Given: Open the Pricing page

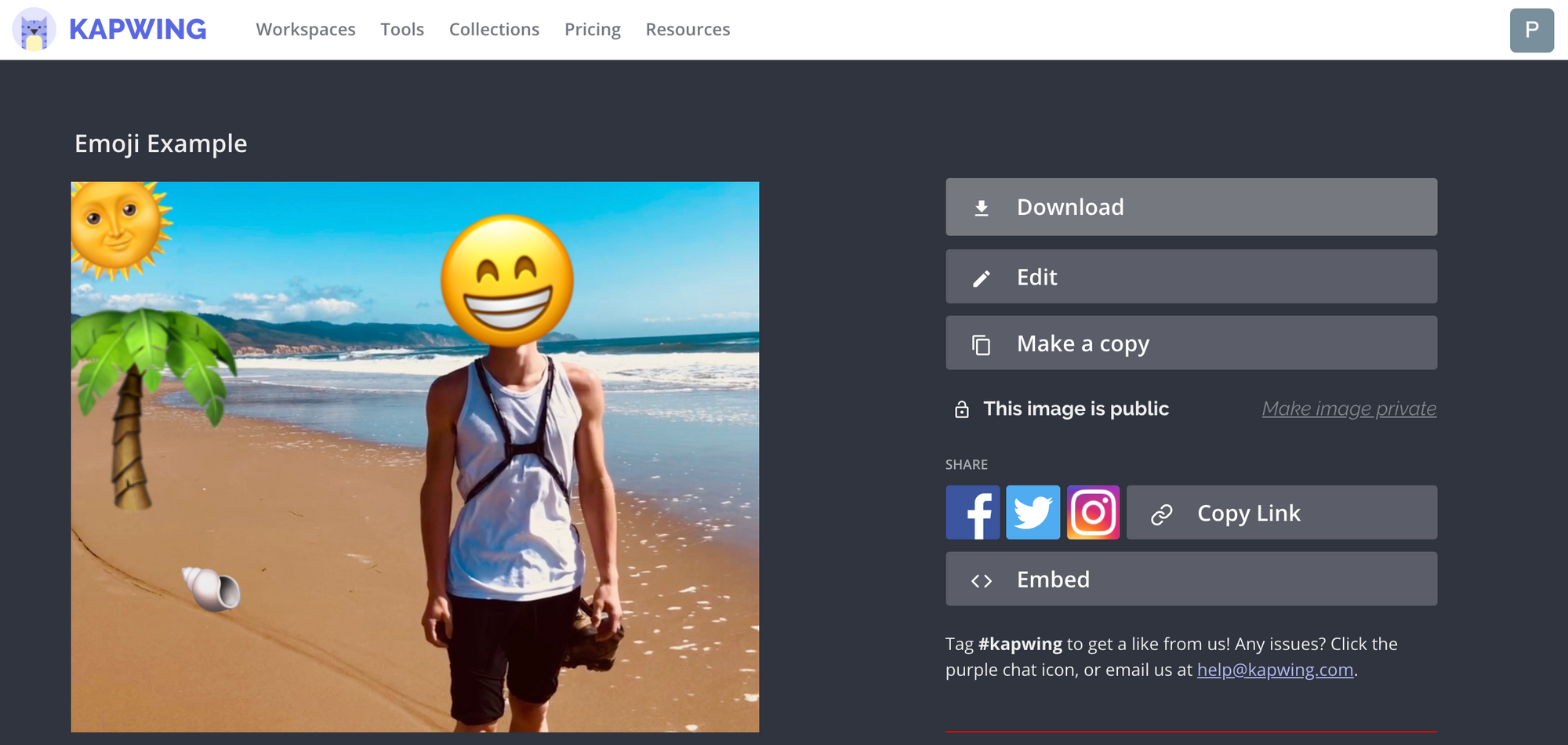Looking at the screenshot, I should (592, 29).
